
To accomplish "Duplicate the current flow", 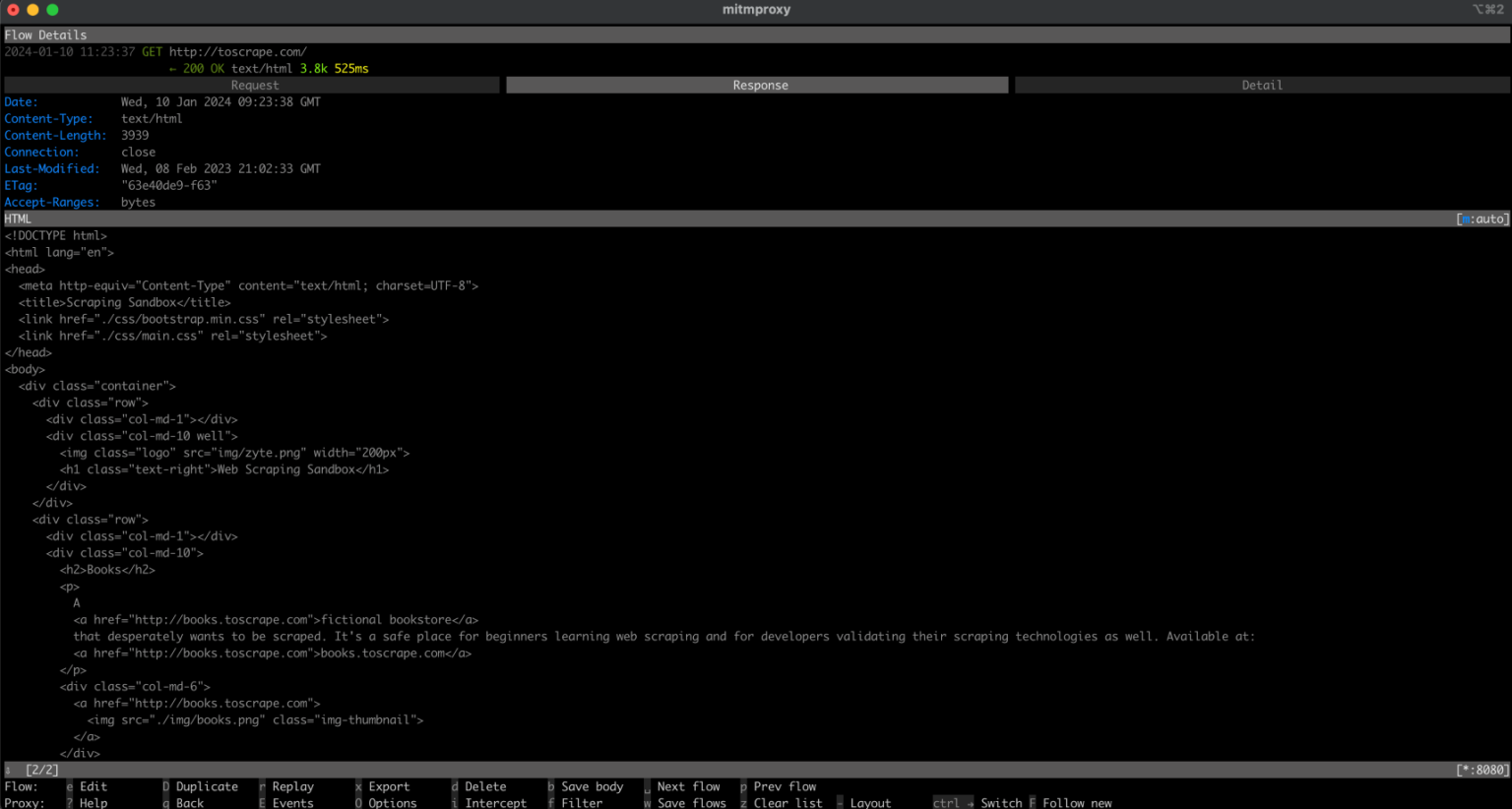I will pyautogui.click(x=207, y=786).
